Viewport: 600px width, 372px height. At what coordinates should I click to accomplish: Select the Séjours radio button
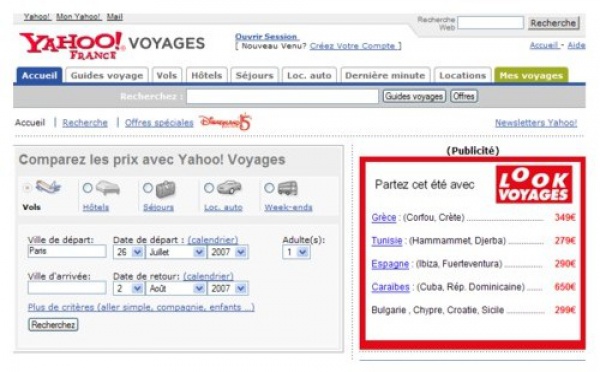148,188
